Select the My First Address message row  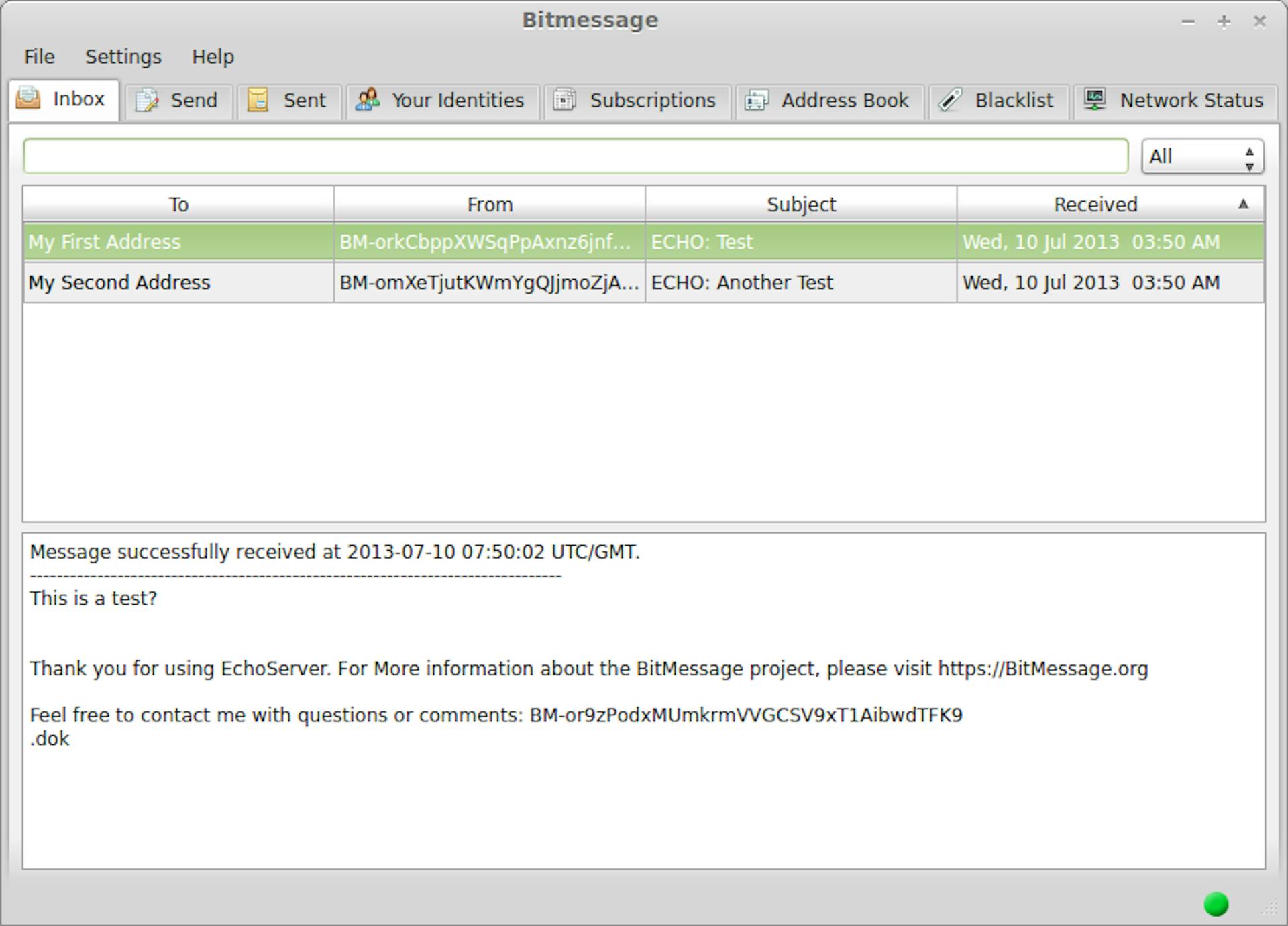tap(105, 242)
